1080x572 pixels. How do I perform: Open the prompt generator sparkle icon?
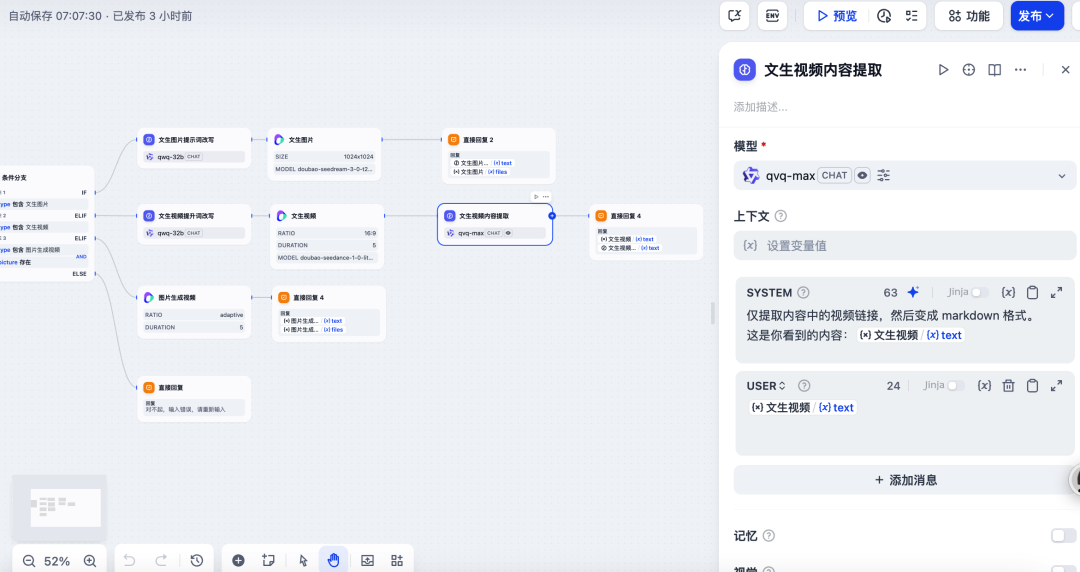click(x=913, y=292)
